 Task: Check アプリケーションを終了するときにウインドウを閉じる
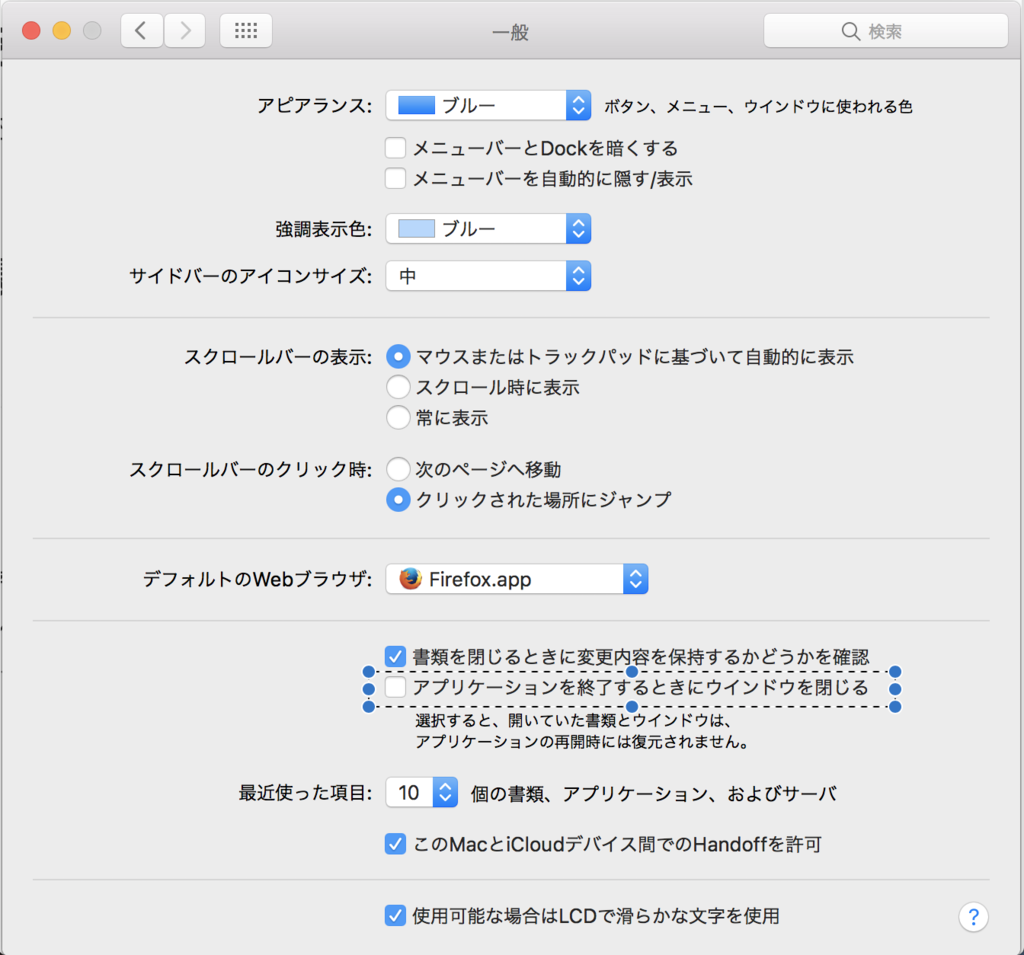[x=395, y=687]
